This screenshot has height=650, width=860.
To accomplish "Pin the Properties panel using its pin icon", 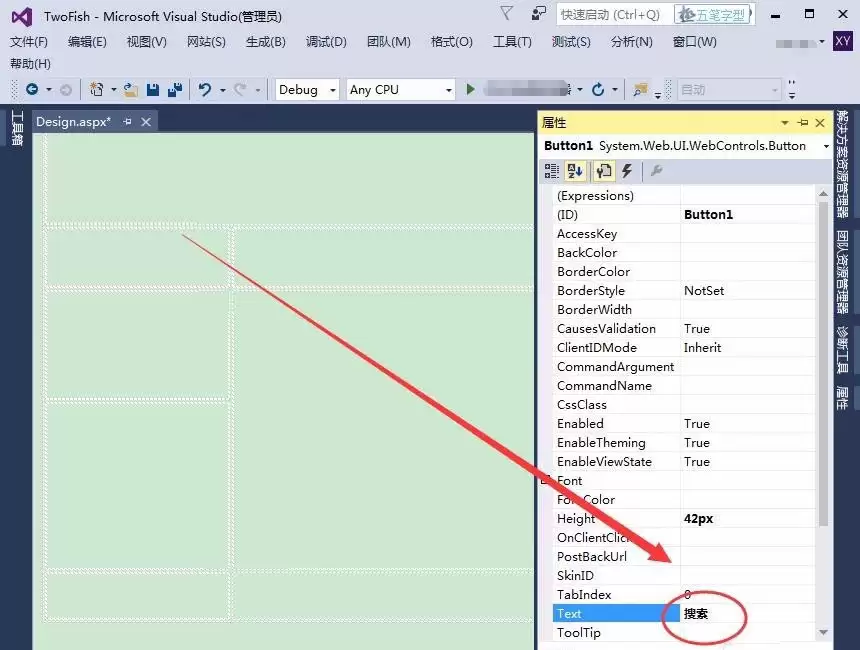I will click(801, 122).
